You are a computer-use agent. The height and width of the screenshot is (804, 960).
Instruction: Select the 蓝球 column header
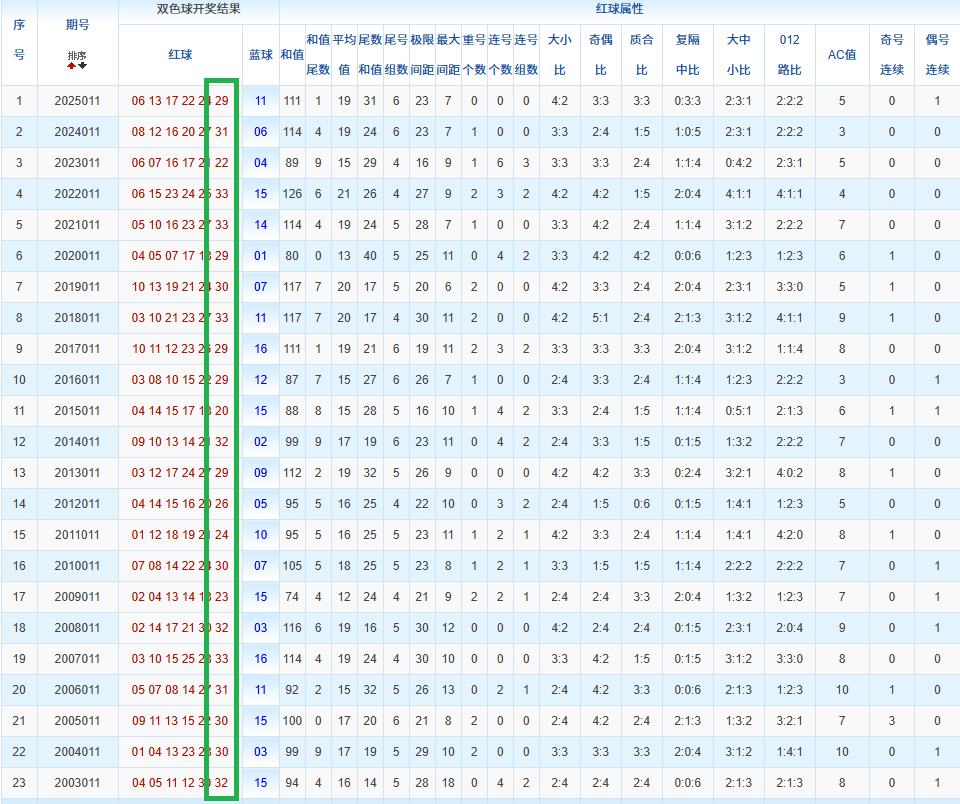[x=260, y=54]
